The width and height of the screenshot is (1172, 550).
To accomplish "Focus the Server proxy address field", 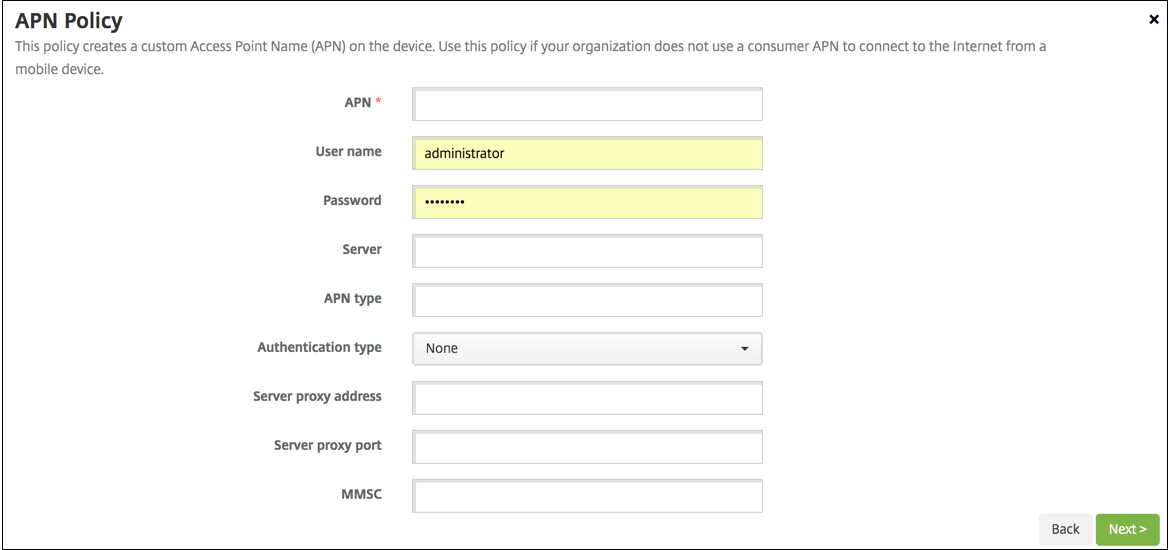I will click(x=587, y=398).
